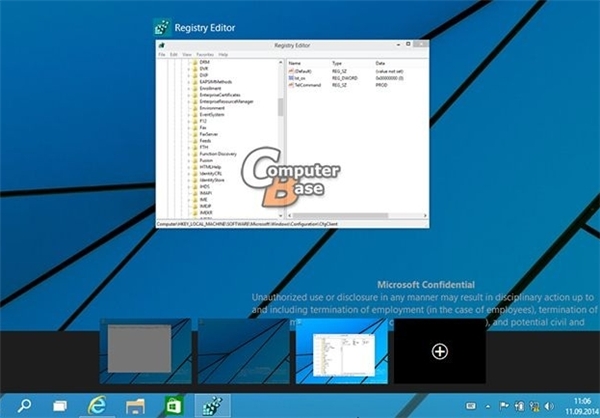This screenshot has height=418, width=600.
Task: Open the File menu in Registry Editor
Action: [162, 55]
